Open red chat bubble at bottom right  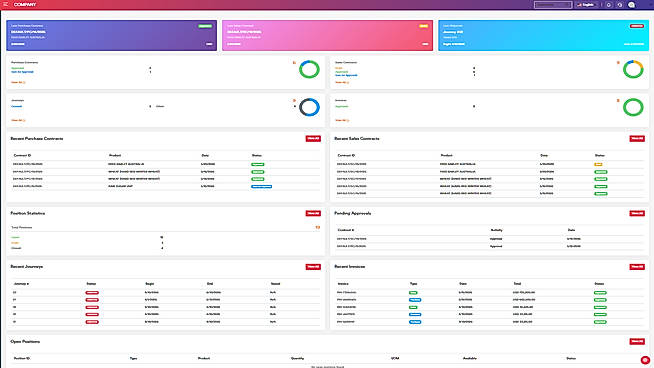[645, 360]
